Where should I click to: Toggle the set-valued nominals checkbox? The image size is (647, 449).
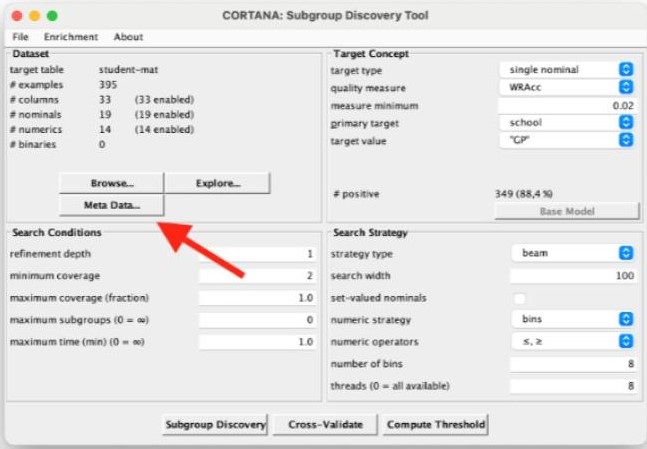pos(519,298)
